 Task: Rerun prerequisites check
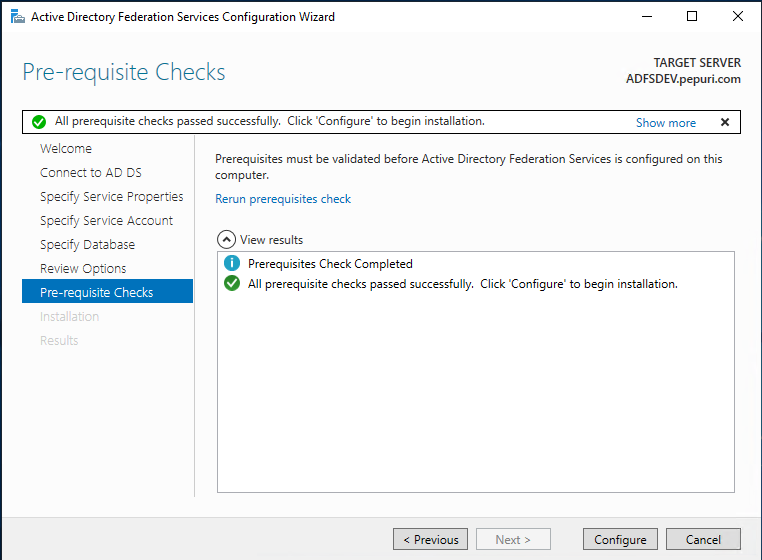[283, 199]
